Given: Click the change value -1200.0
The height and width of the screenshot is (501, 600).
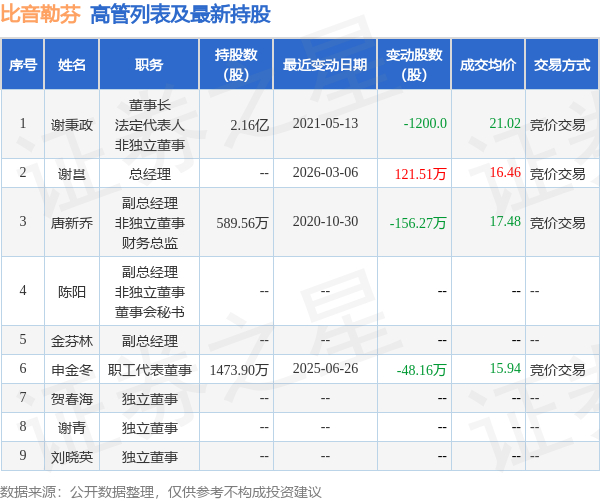Looking at the screenshot, I should pyautogui.click(x=425, y=123).
